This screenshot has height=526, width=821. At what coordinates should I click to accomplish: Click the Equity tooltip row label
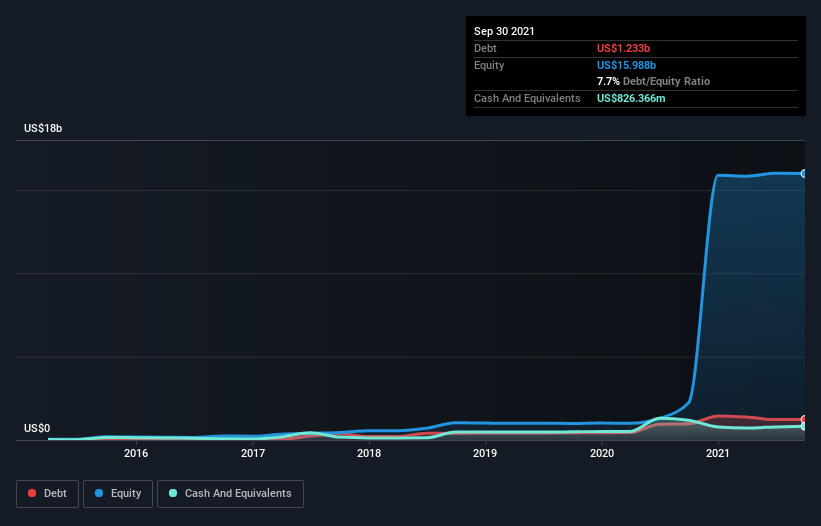tap(489, 65)
